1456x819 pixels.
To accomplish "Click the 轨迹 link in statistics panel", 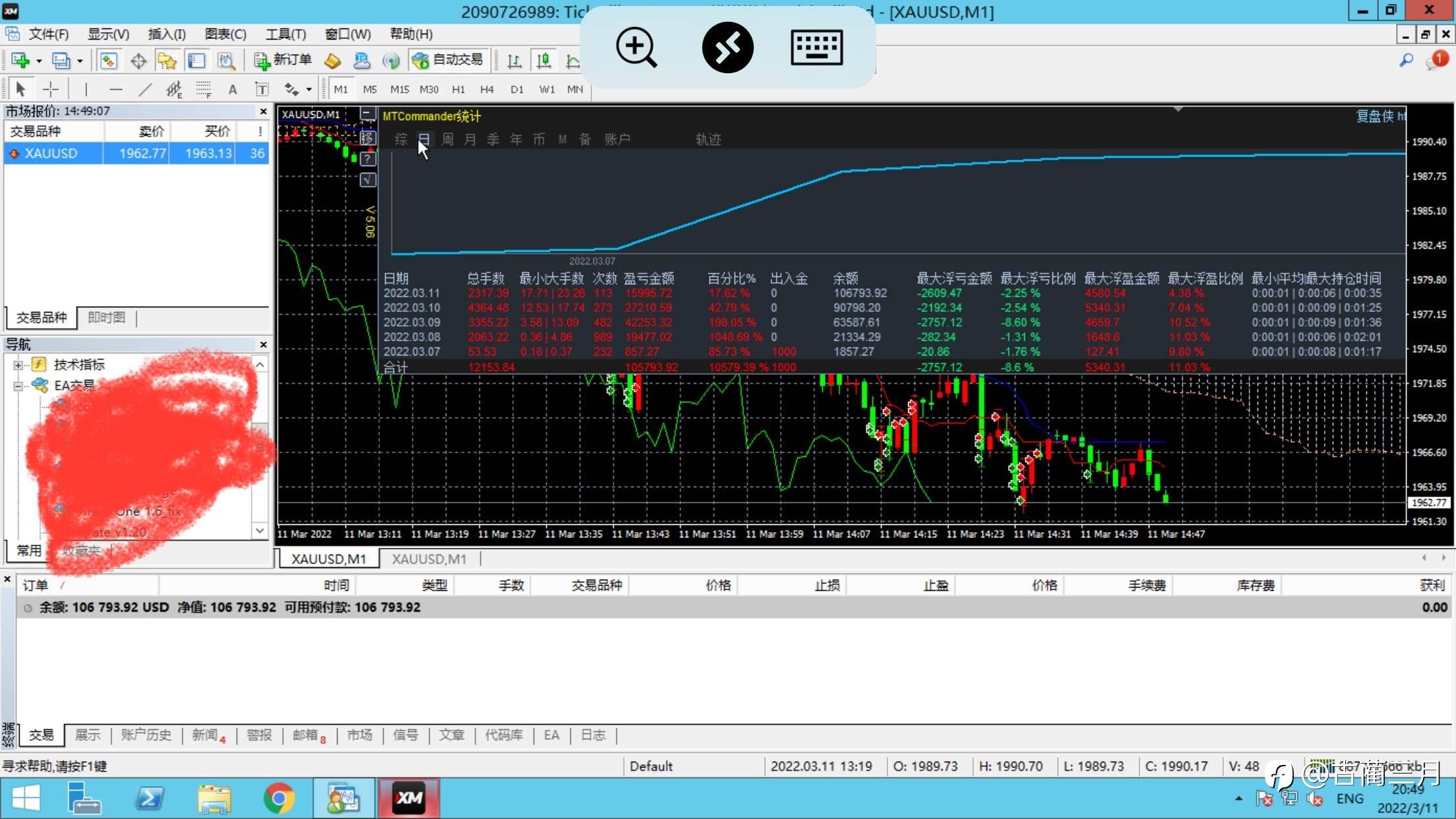I will [x=708, y=139].
